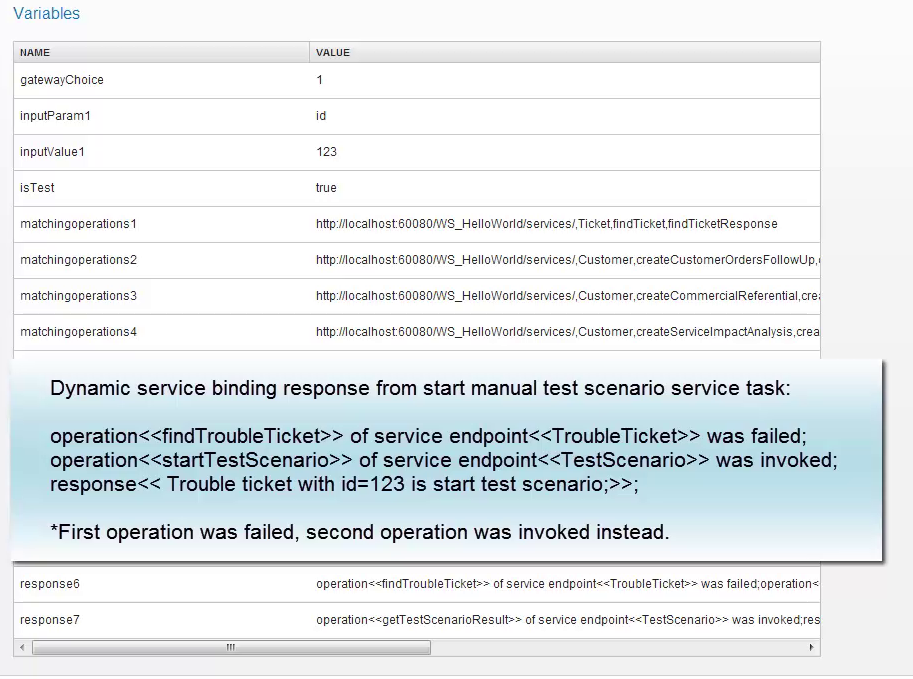Screen dimensions: 913x679
Task: Click the horizontal scrollbar right arrow
Action: (x=812, y=648)
